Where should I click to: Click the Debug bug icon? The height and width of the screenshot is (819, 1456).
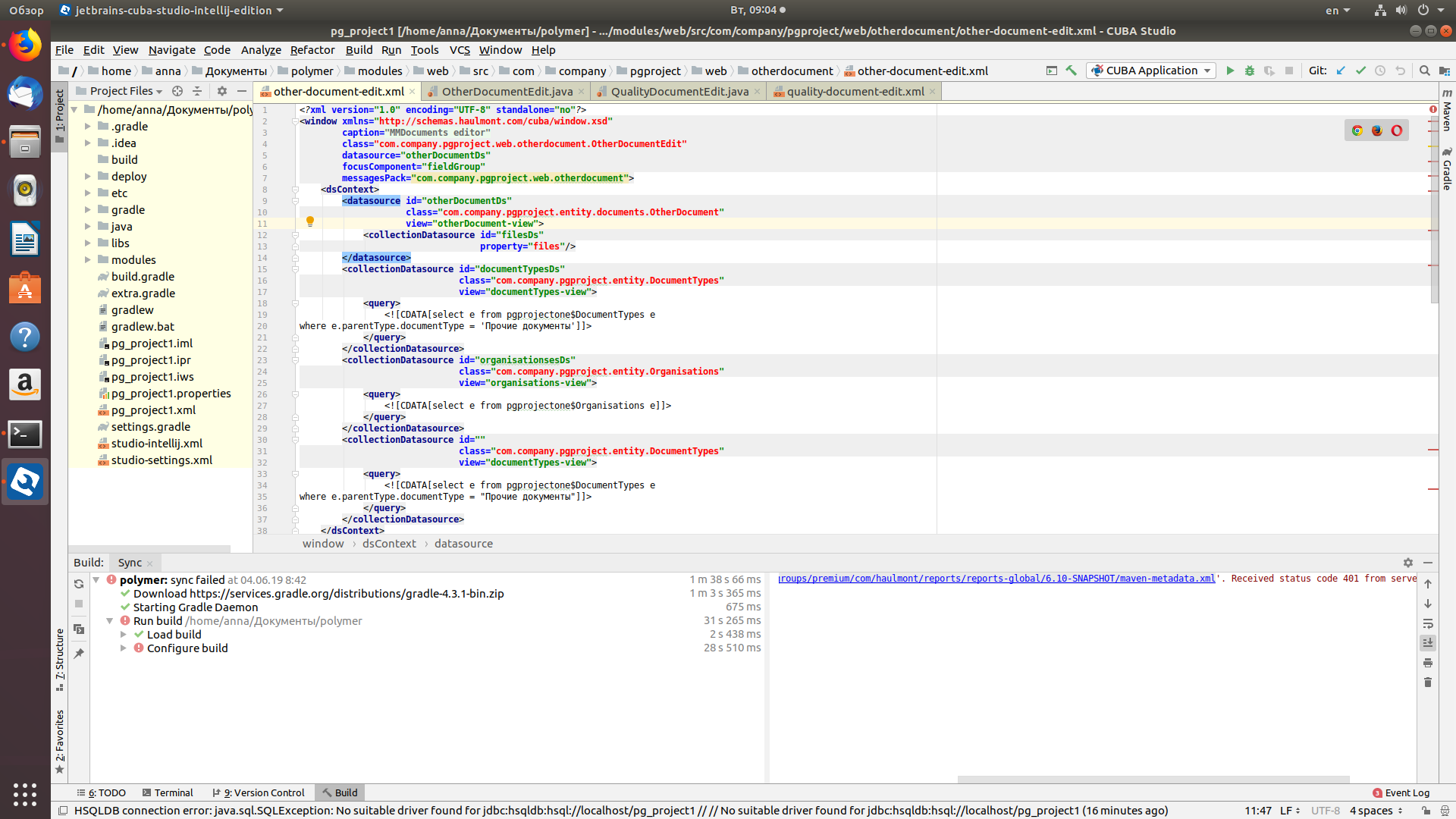(x=1250, y=71)
